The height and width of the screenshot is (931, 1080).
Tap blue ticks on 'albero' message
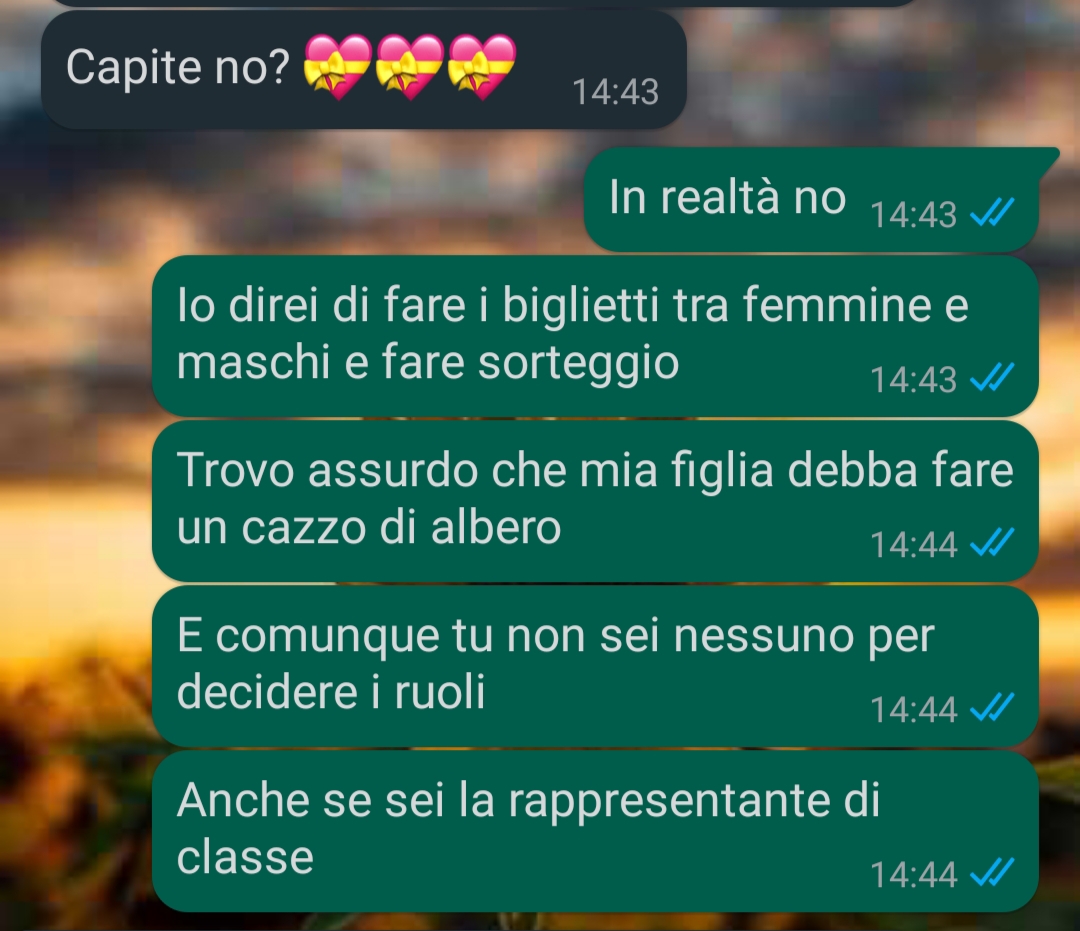point(992,543)
